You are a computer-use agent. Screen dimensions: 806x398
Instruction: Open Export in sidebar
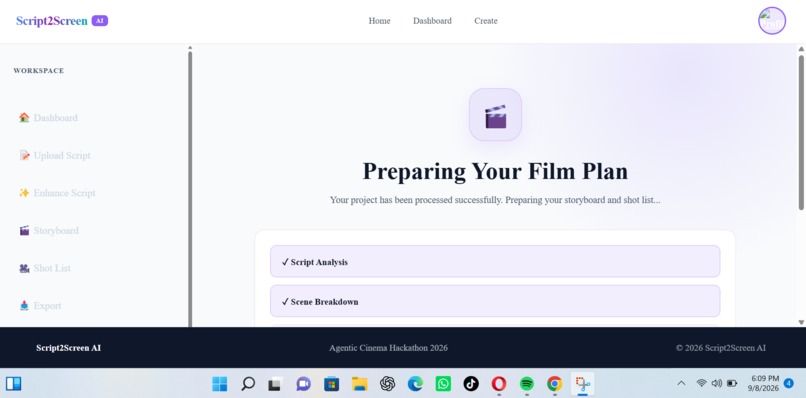coord(47,305)
